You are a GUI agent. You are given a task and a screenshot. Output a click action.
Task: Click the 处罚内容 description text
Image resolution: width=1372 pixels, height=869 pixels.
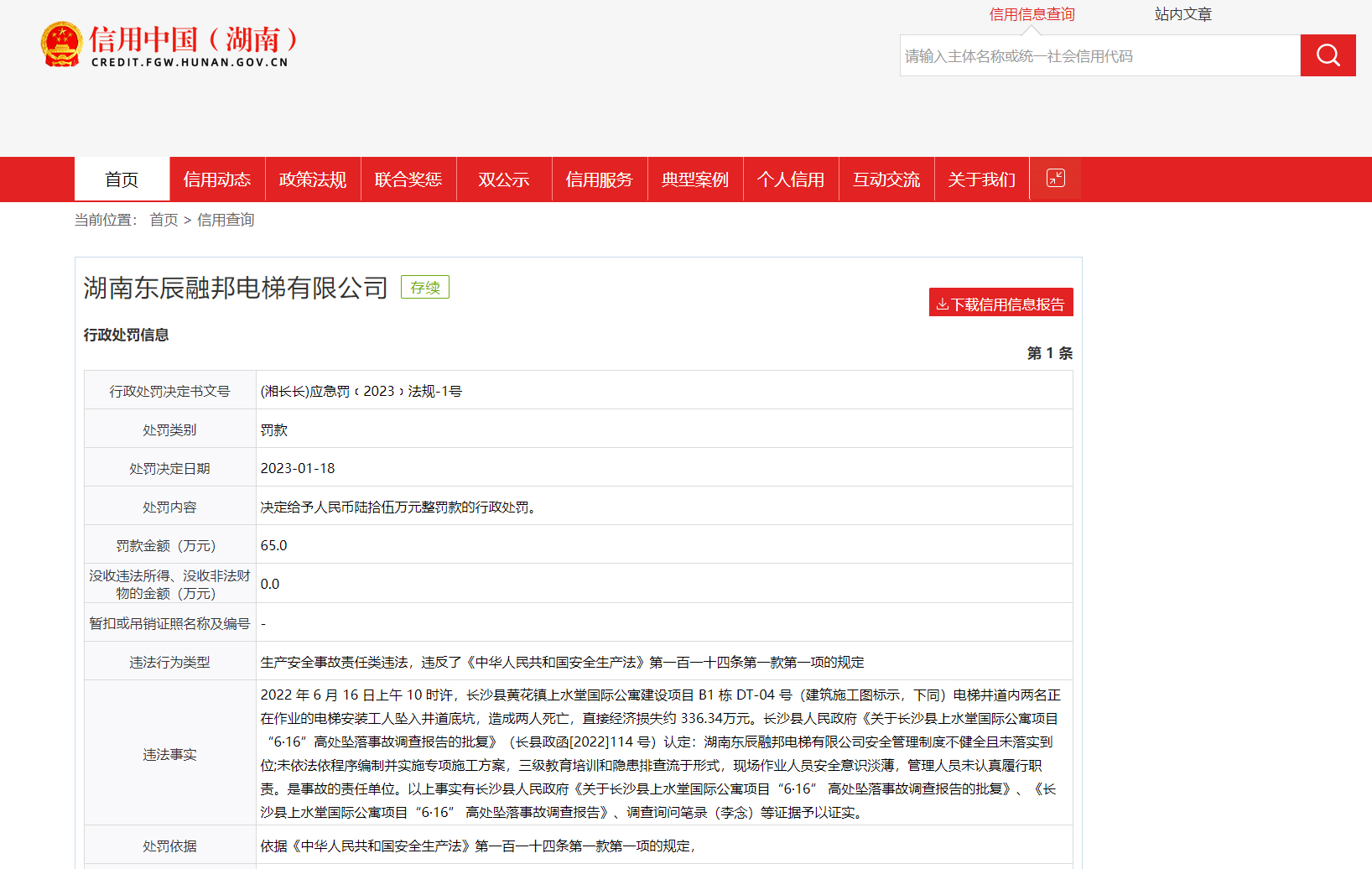tap(401, 507)
